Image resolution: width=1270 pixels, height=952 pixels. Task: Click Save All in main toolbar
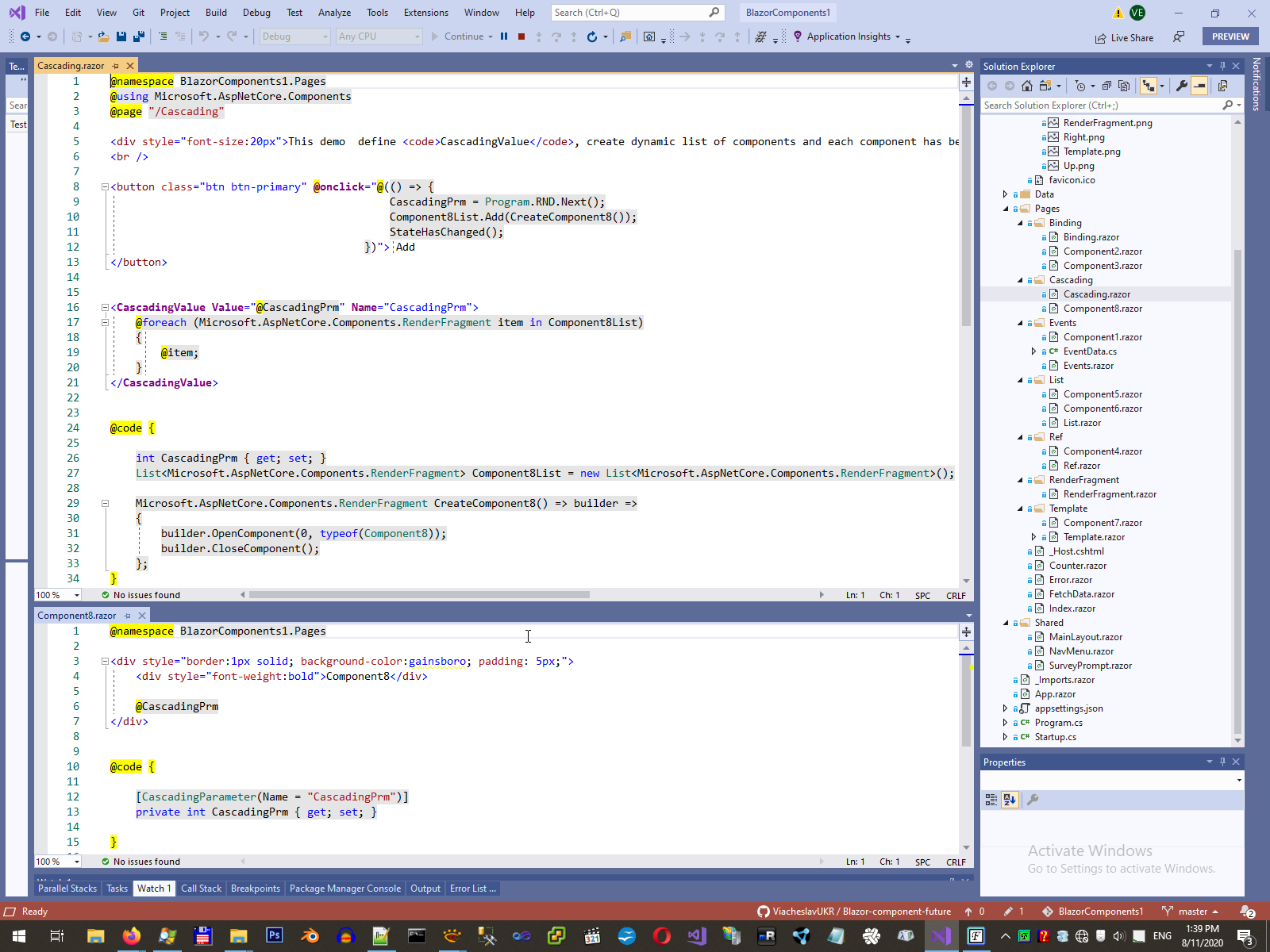[x=139, y=36]
